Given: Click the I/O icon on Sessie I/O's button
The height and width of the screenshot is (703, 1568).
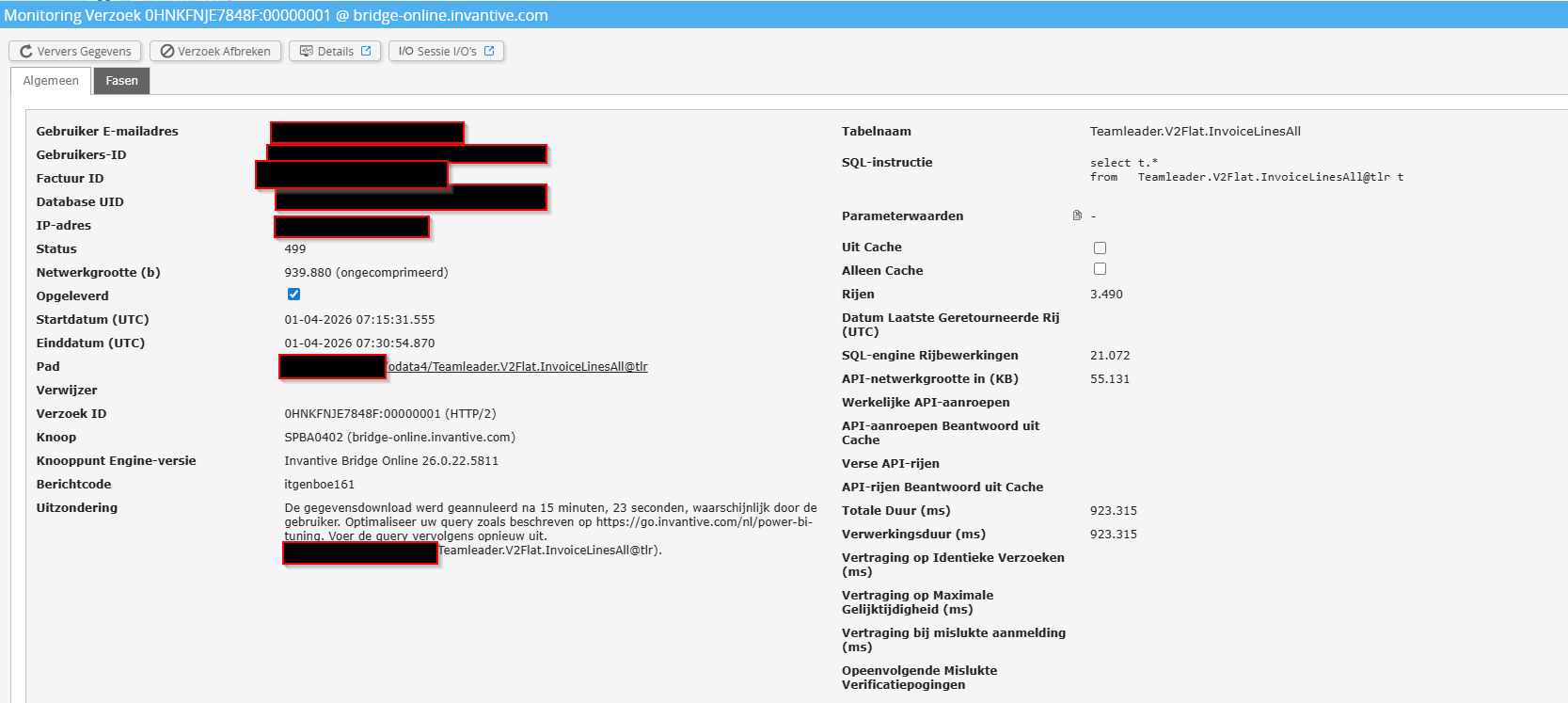Looking at the screenshot, I should pyautogui.click(x=405, y=52).
